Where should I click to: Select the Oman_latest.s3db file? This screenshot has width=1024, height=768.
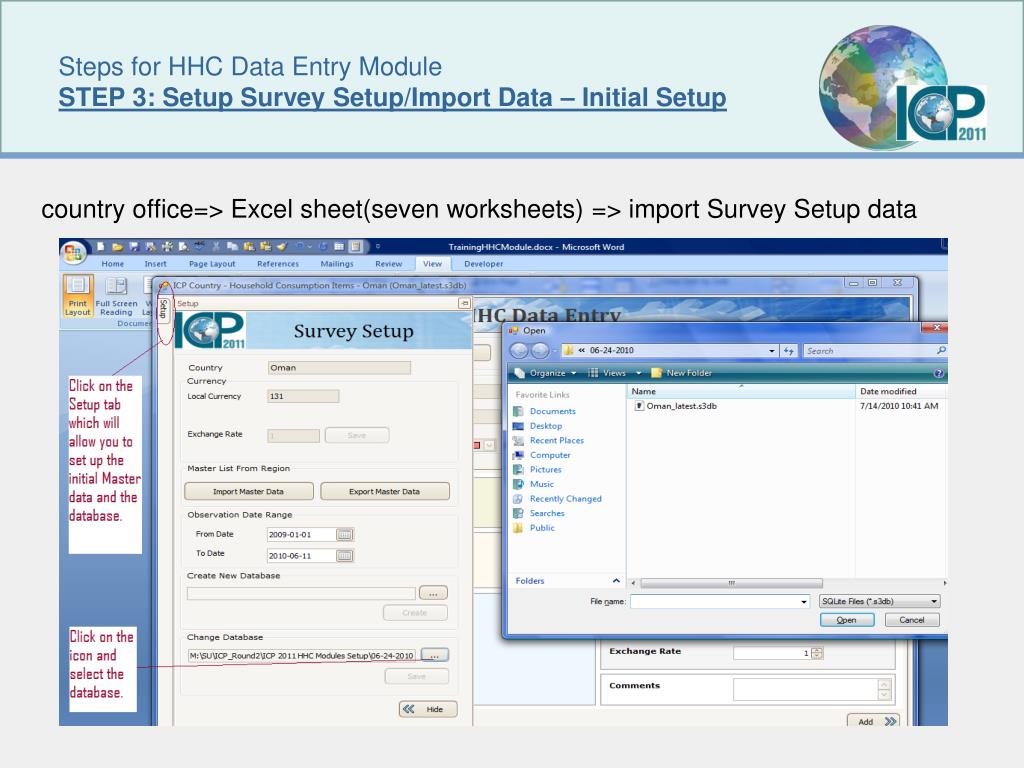point(676,406)
